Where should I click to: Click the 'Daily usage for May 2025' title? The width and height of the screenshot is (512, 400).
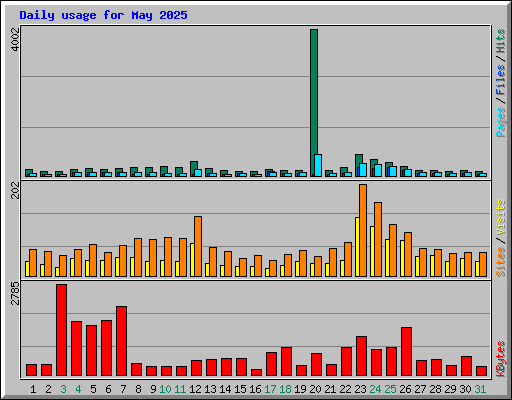point(103,15)
